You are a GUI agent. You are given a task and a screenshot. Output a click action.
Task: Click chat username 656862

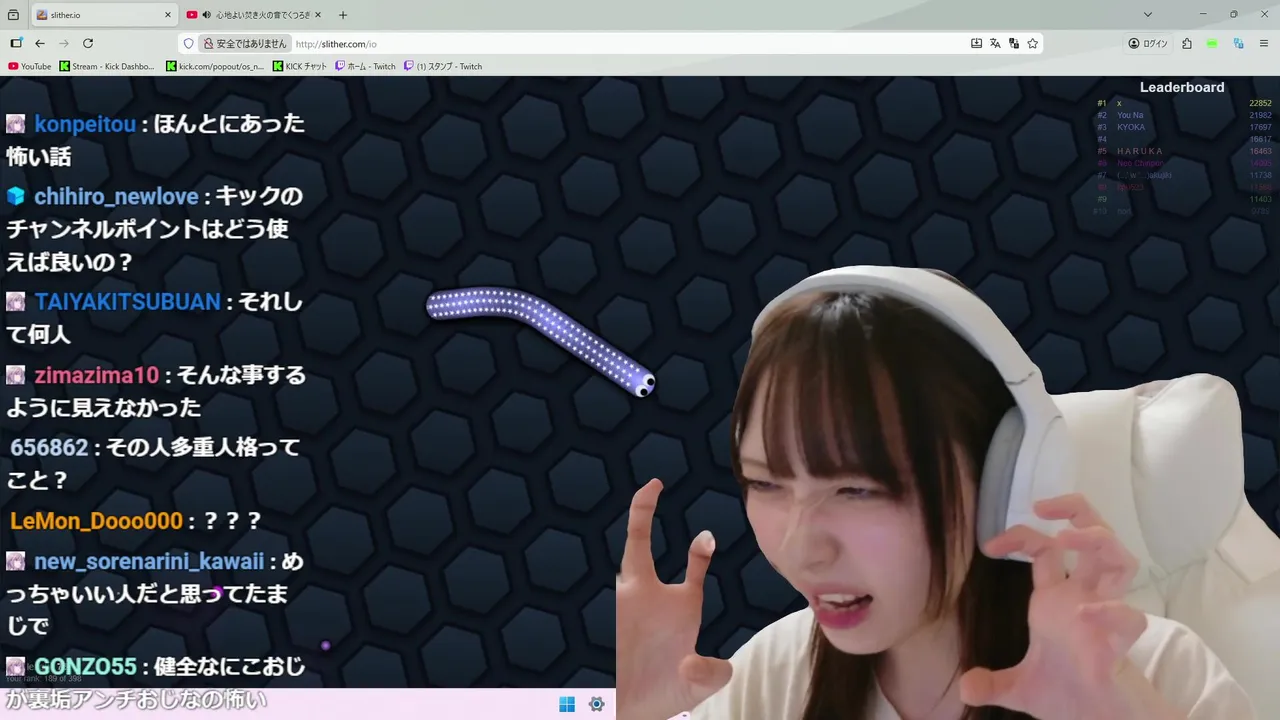(49, 447)
